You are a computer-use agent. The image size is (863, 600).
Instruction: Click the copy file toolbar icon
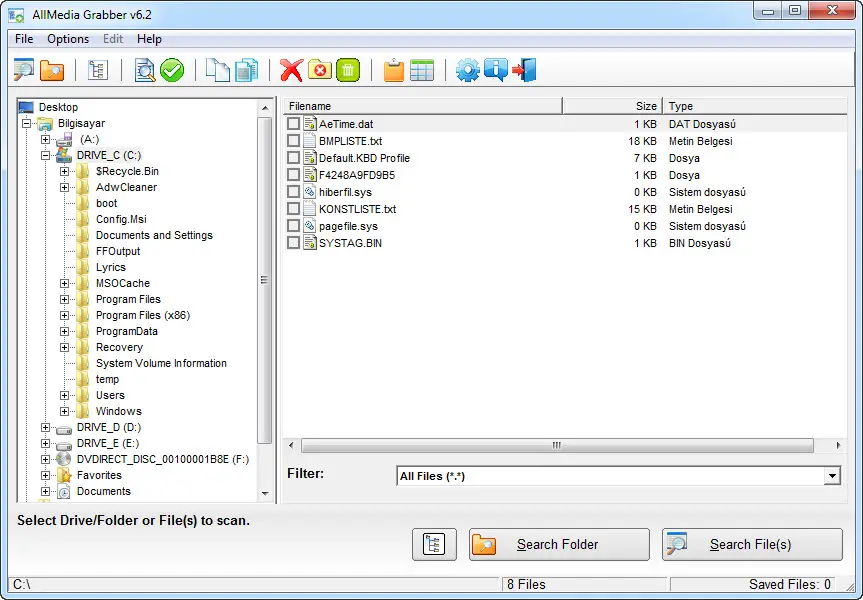click(217, 70)
